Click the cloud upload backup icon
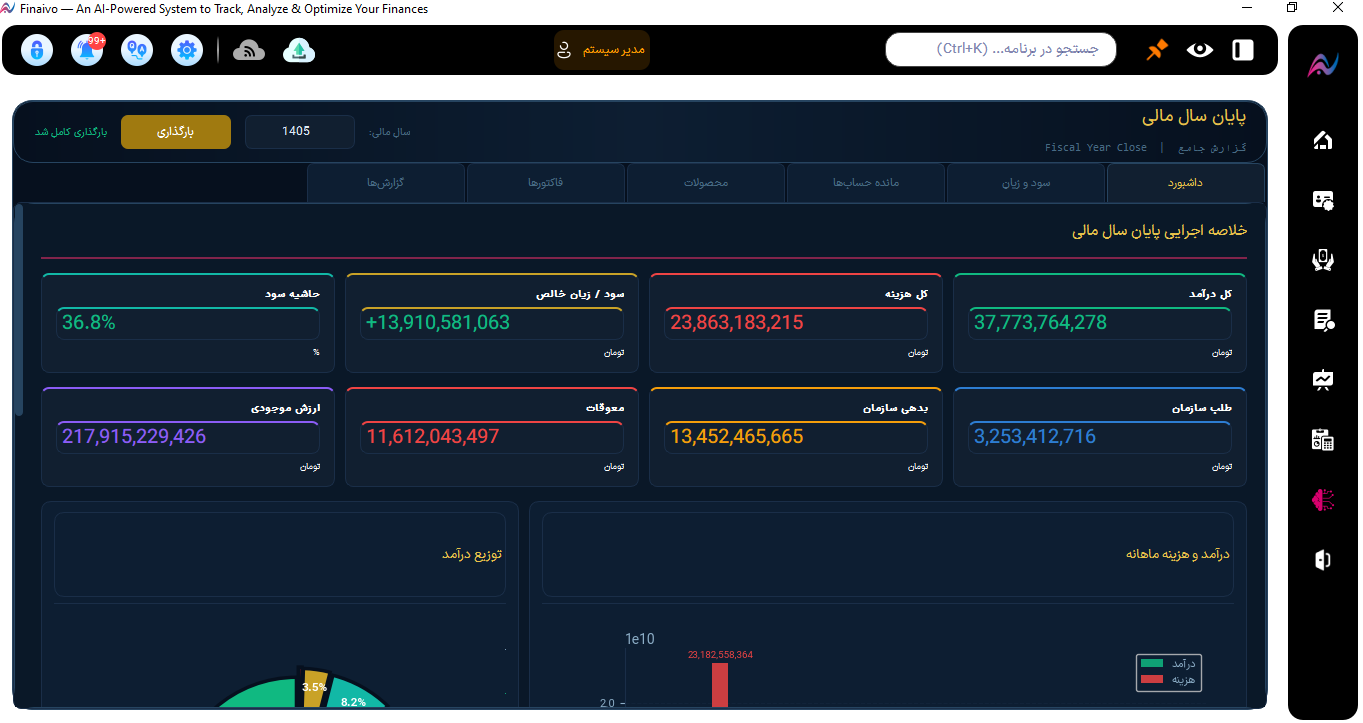 299,50
